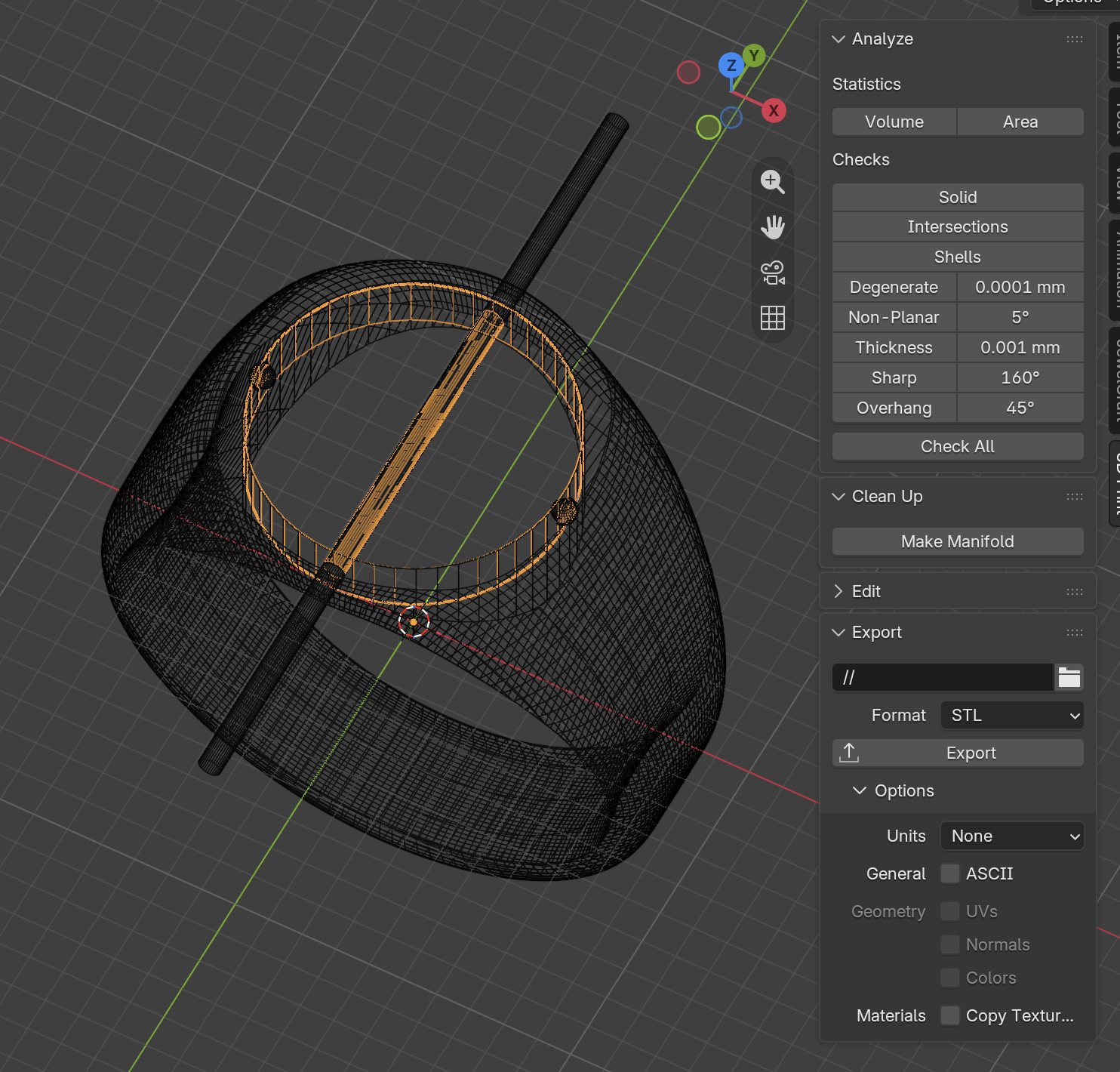Click the Overhang 45° angle field
This screenshot has width=1120, height=1072.
pyautogui.click(x=1020, y=408)
